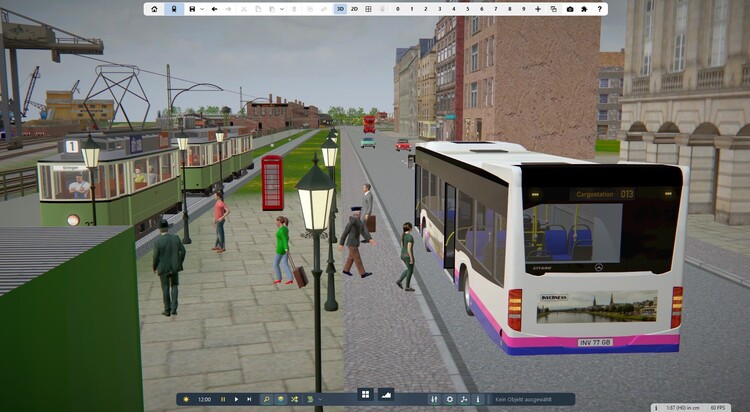Play the simulation
Viewport: 750px width, 412px height.
point(236,399)
